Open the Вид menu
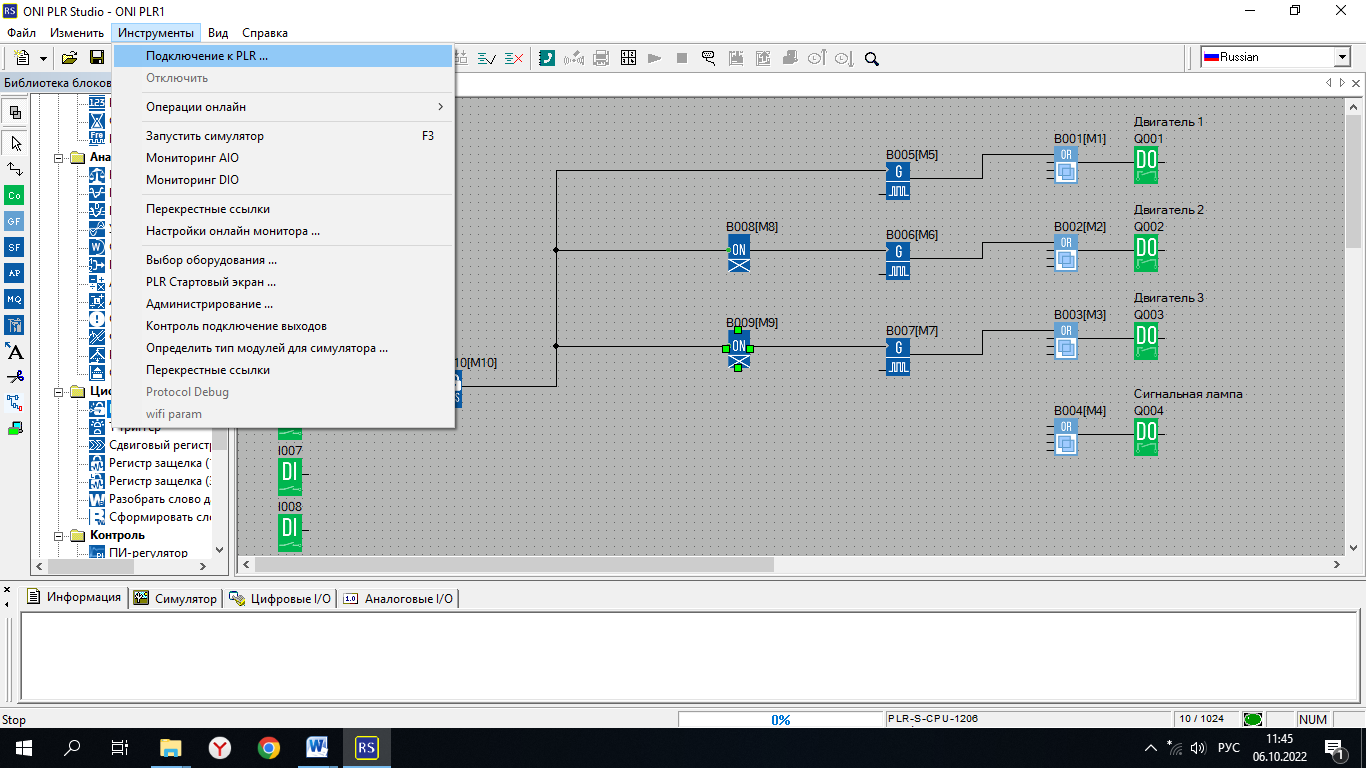Image resolution: width=1366 pixels, height=768 pixels. (218, 33)
